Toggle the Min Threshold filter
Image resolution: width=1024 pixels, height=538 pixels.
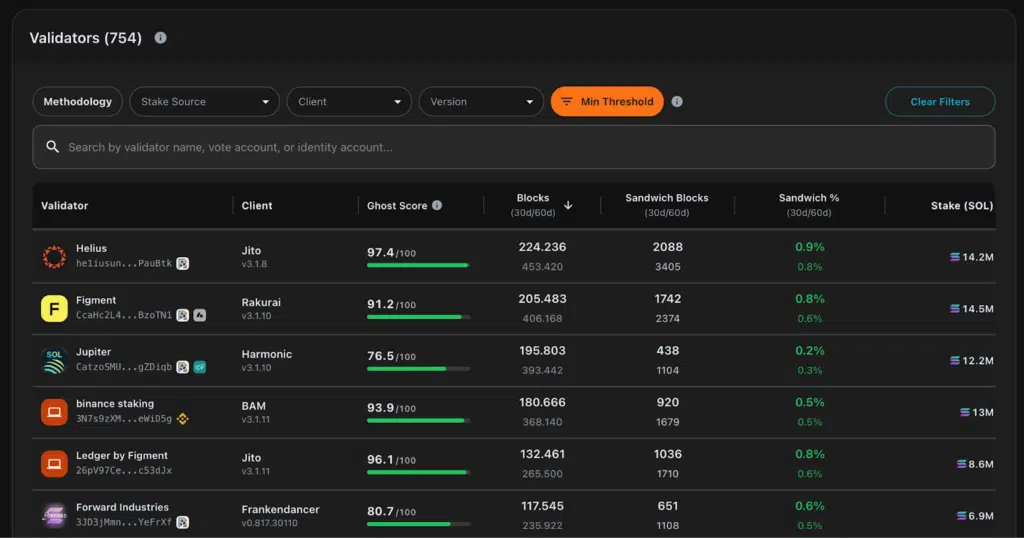pyautogui.click(x=607, y=102)
